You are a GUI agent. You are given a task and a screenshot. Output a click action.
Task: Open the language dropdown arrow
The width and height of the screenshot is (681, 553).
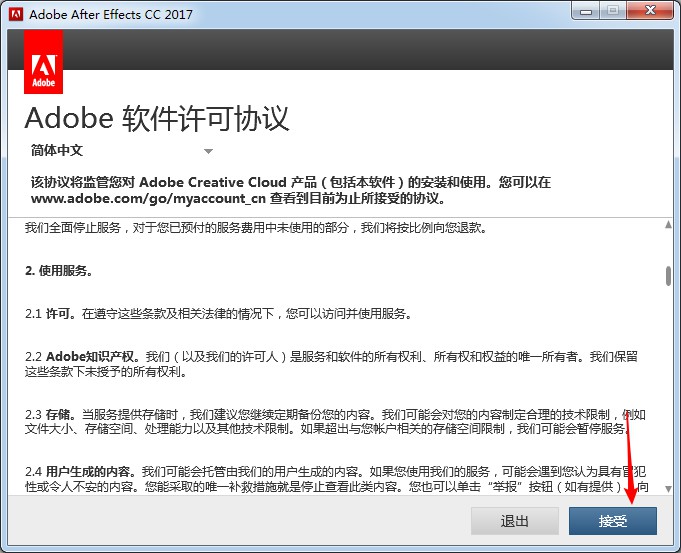point(208,152)
